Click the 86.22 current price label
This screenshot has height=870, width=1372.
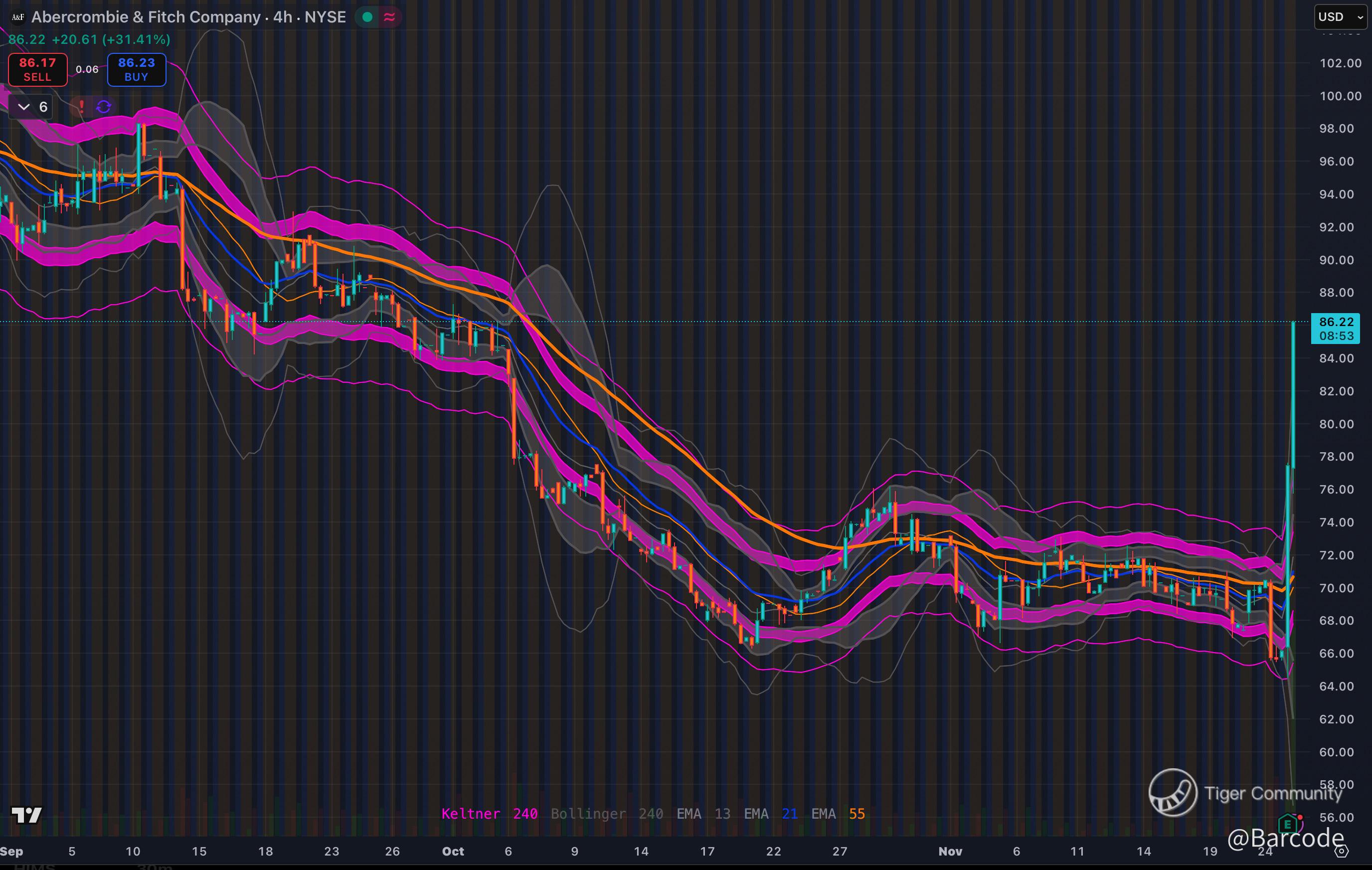click(x=1336, y=323)
